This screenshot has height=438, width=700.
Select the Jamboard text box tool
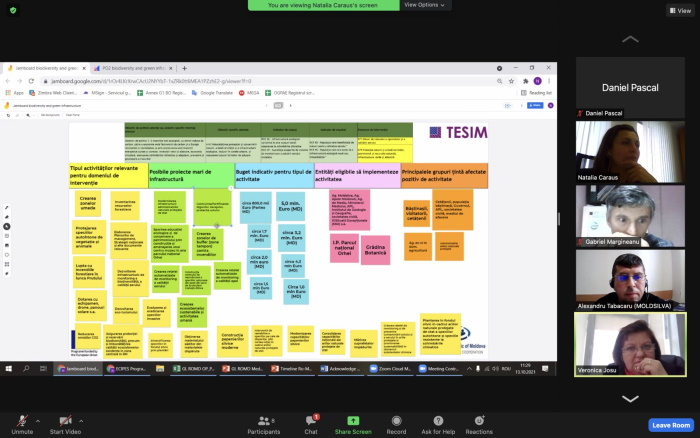pos(7,264)
